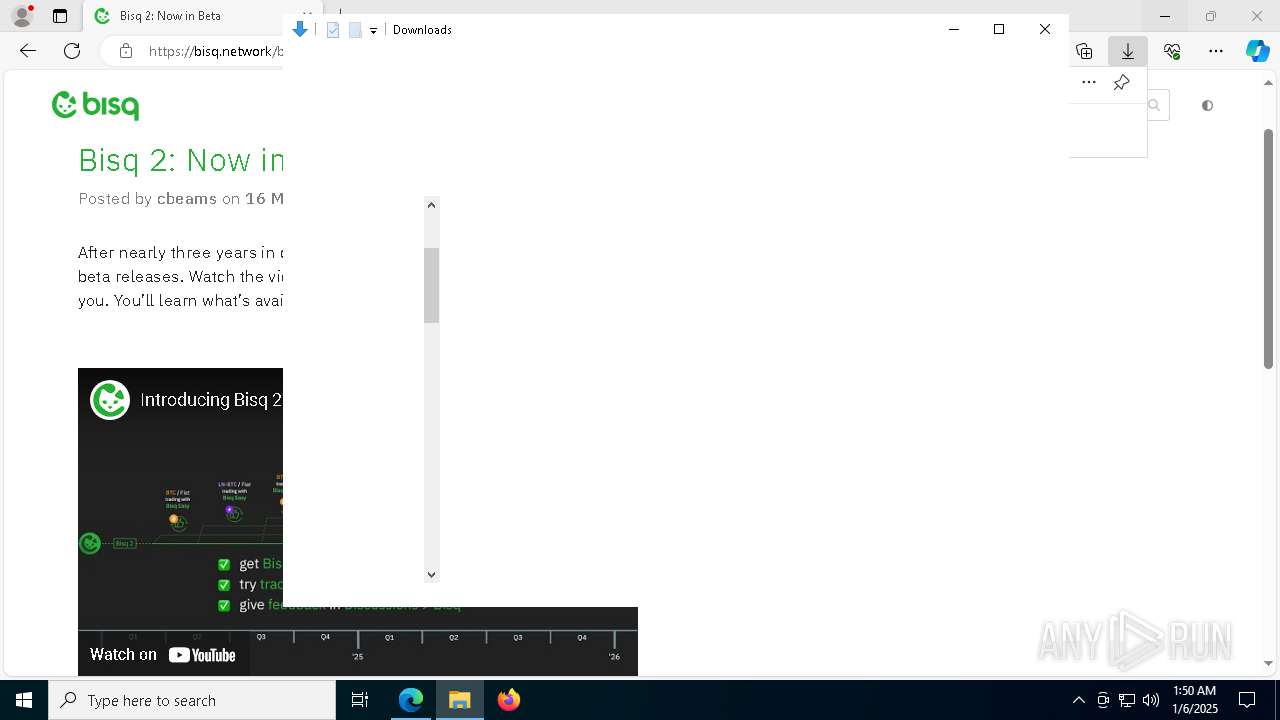1280x720 pixels.
Task: Click navigation pane scroll-down arrow
Action: pyautogui.click(x=432, y=575)
